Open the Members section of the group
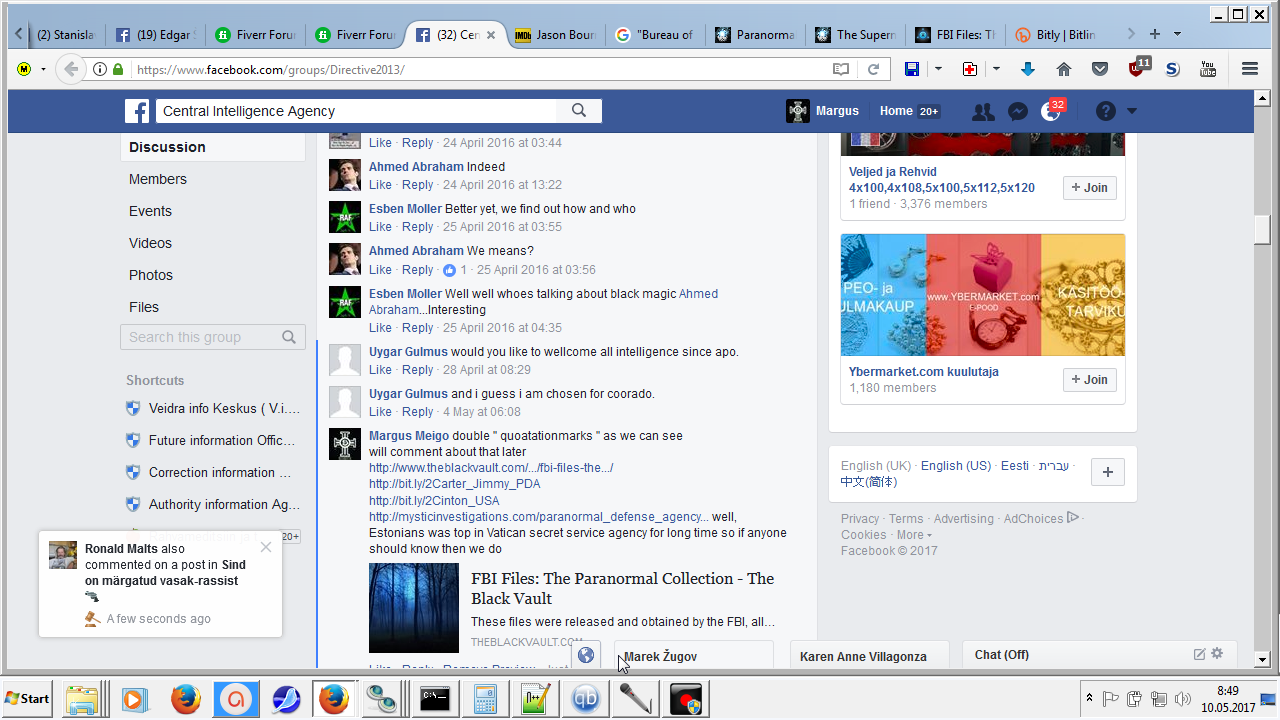The image size is (1280, 720). [x=157, y=179]
